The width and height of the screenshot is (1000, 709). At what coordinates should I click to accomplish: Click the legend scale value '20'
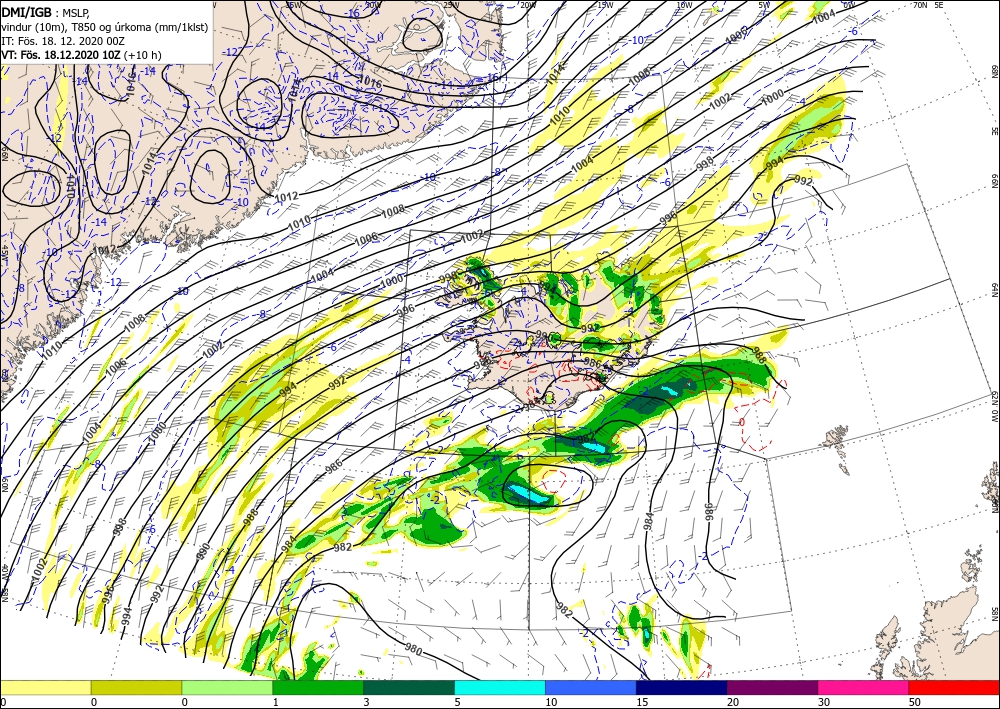click(x=733, y=702)
